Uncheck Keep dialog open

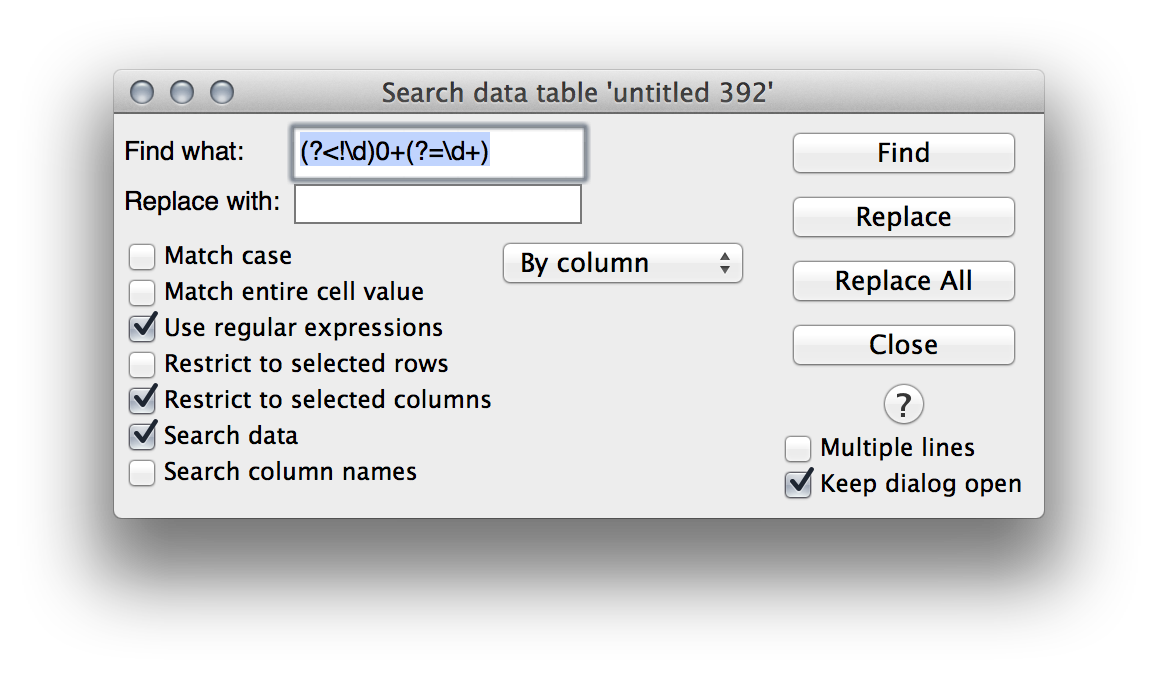click(x=798, y=485)
